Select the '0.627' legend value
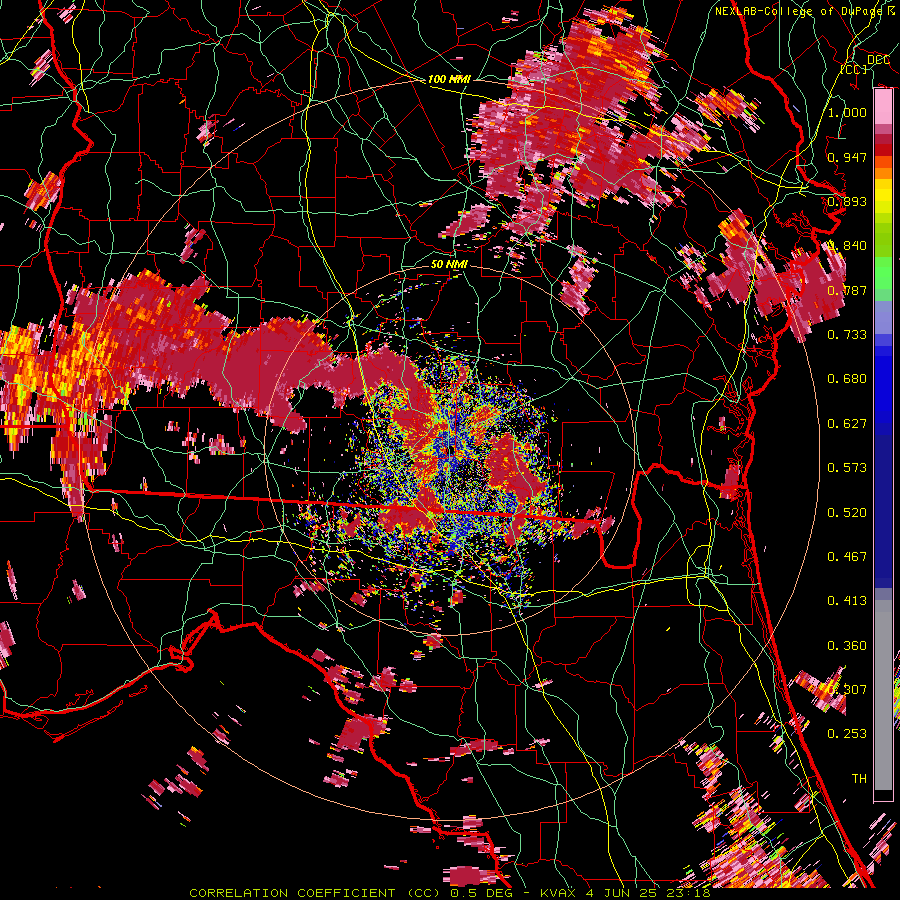The image size is (900, 900). click(847, 424)
